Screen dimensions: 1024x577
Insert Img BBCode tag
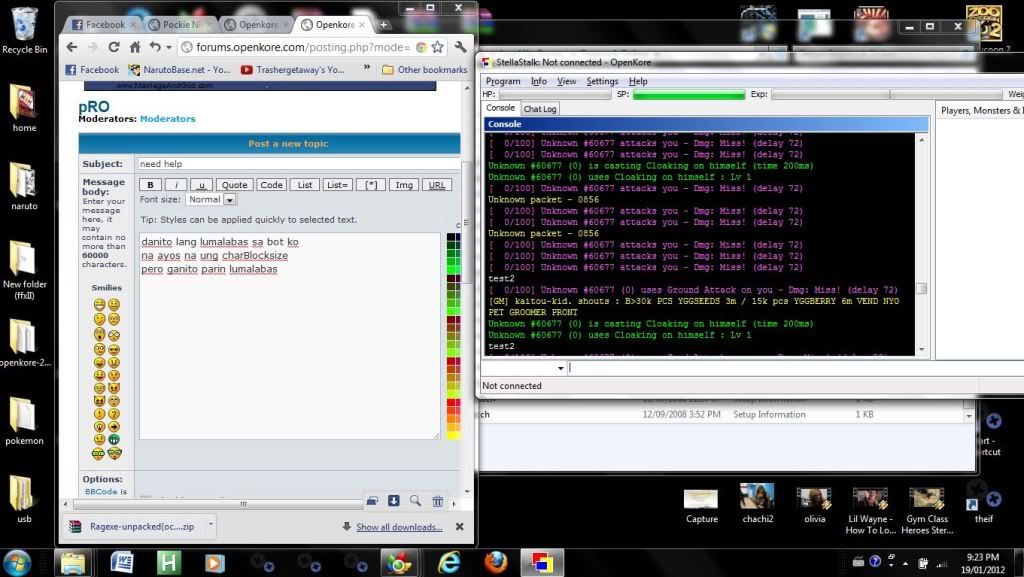pos(404,185)
